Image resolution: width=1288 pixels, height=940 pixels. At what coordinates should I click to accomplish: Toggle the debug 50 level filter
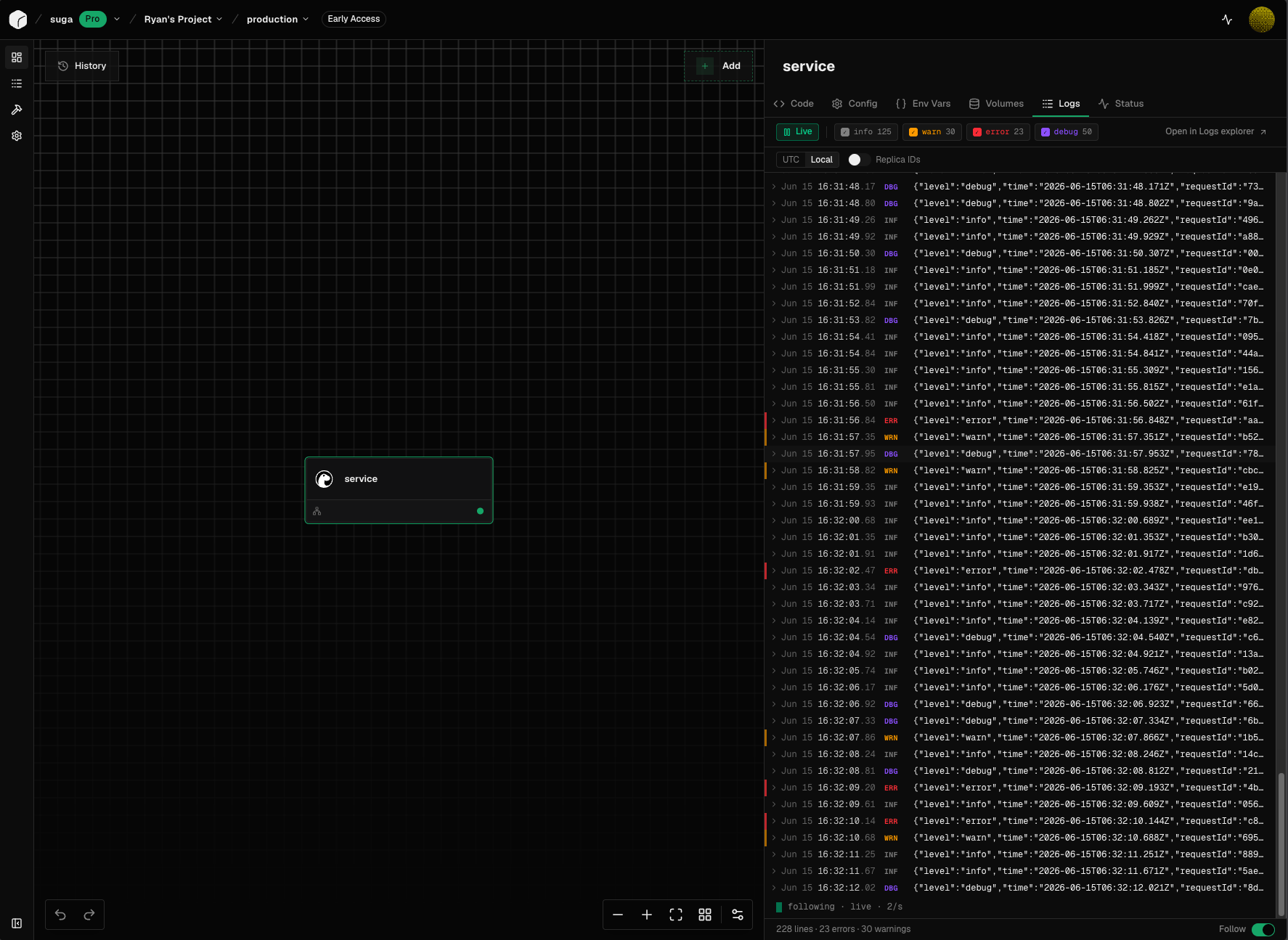(1066, 132)
